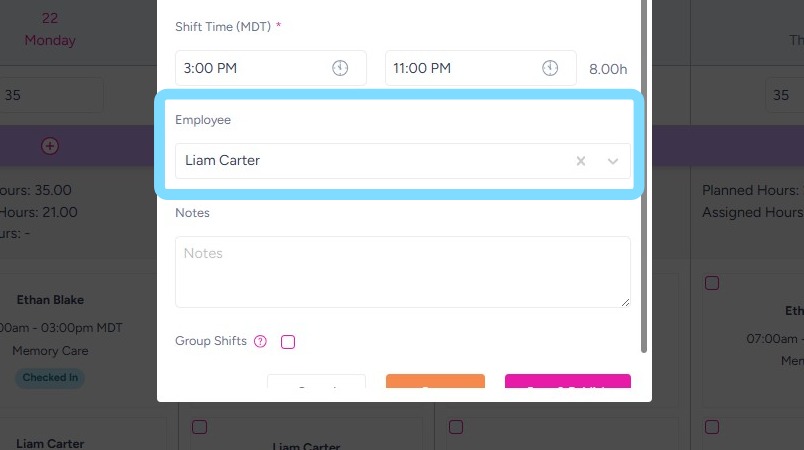The width and height of the screenshot is (804, 450).
Task: Open the shift start time clock picker
Action: (340, 68)
